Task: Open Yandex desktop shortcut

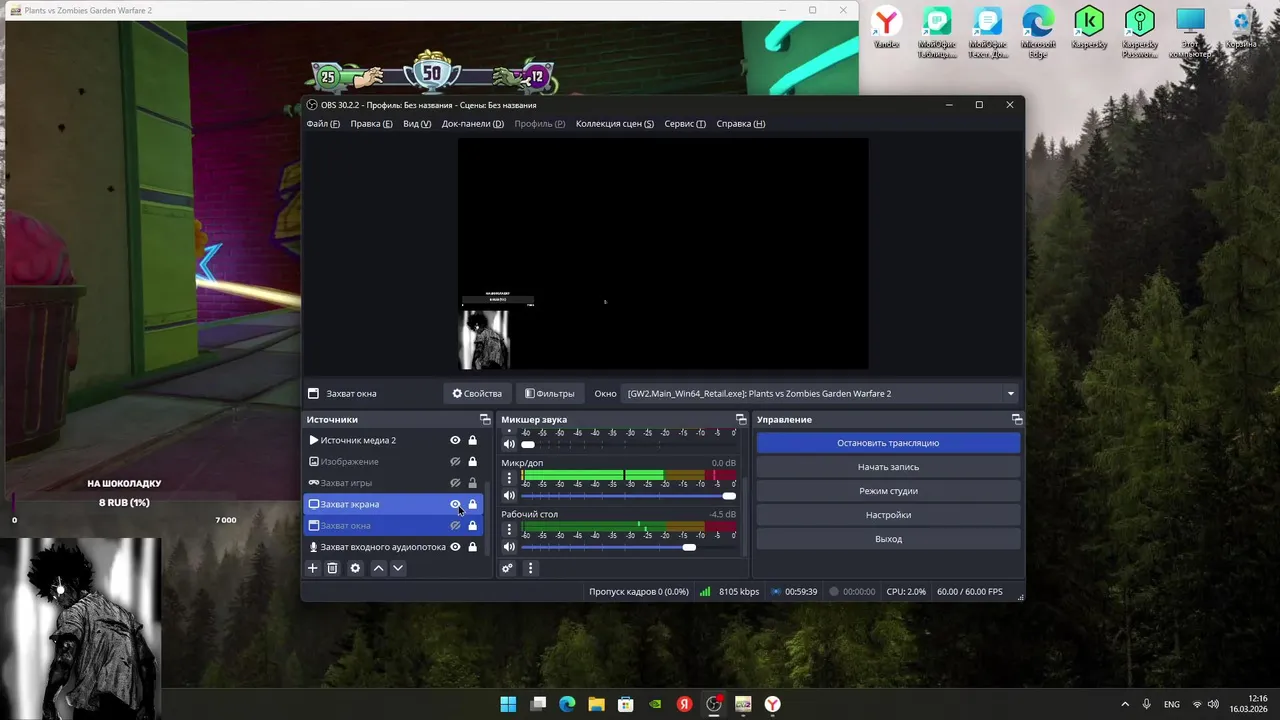Action: pyautogui.click(x=886, y=28)
